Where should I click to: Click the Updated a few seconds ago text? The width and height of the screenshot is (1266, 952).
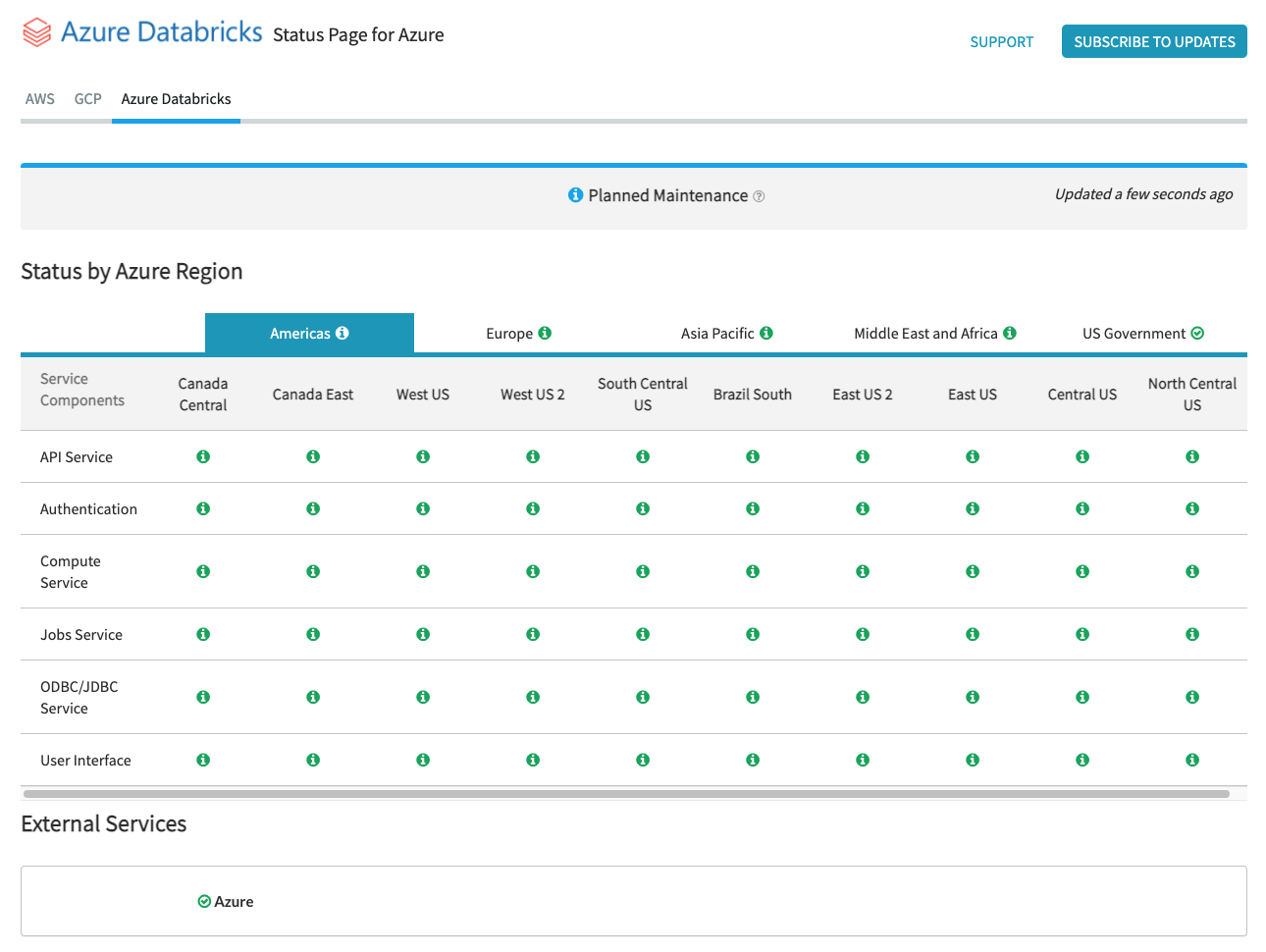point(1143,194)
